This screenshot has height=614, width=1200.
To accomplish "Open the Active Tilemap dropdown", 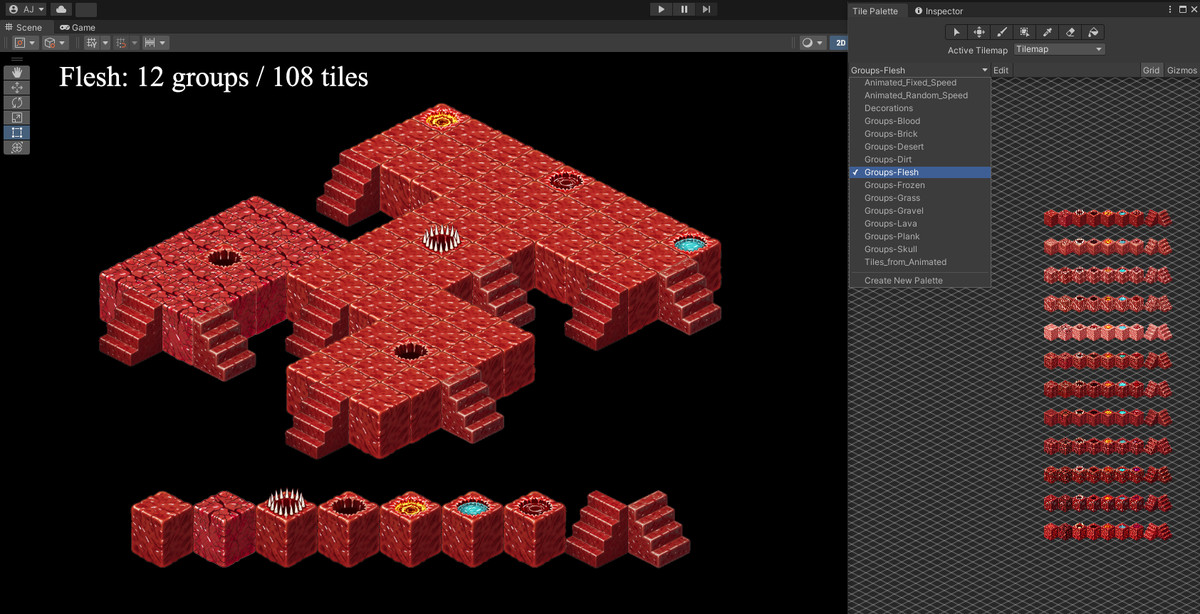I will point(1058,48).
